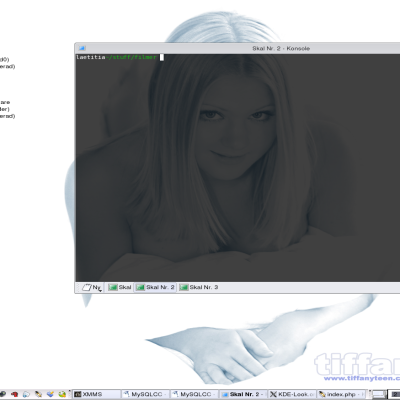Switch to the Skal Nr. 3 tab
Screen dimensions: 400x400
tap(199, 287)
